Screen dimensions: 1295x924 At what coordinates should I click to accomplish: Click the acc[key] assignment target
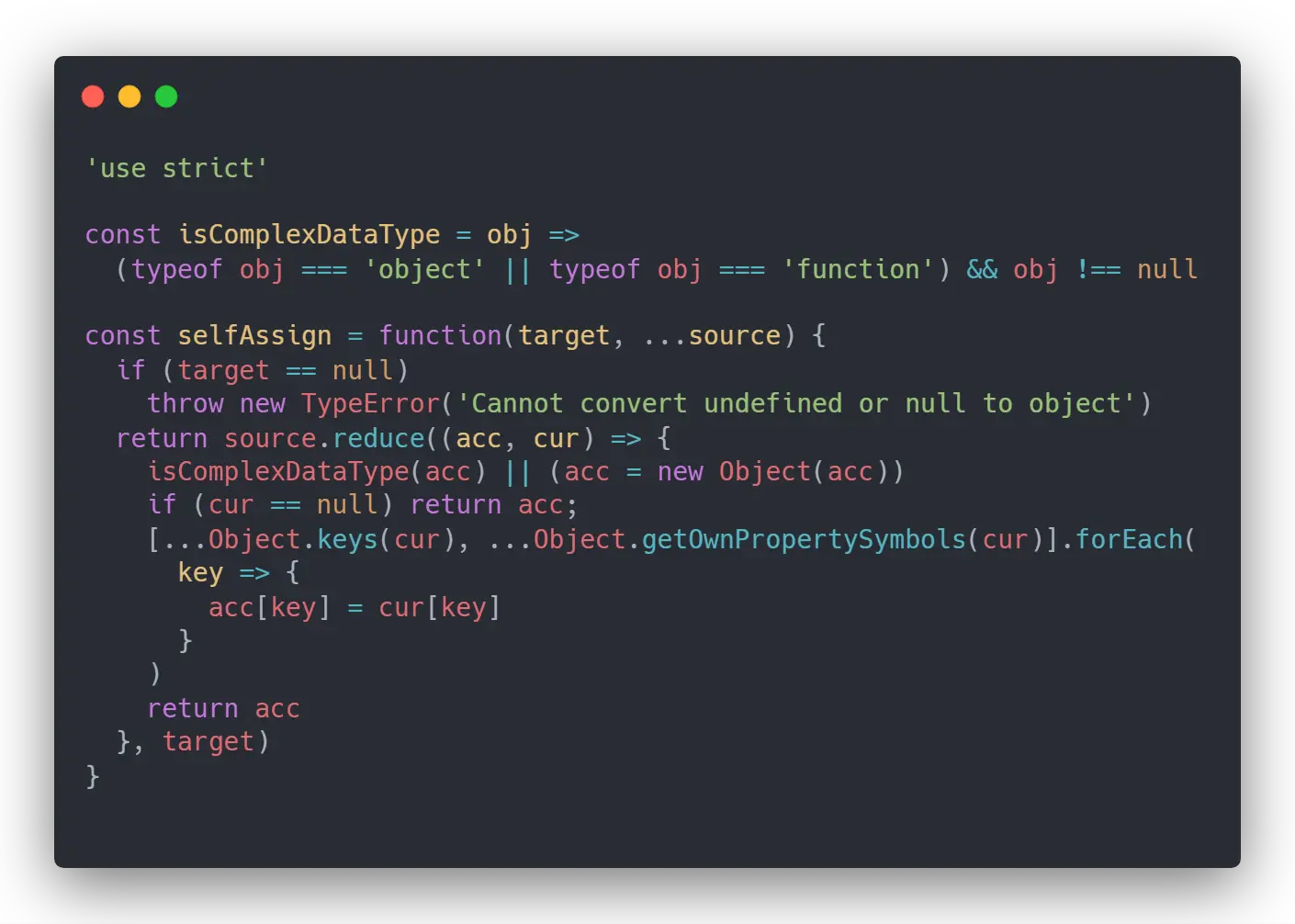pyautogui.click(x=269, y=607)
